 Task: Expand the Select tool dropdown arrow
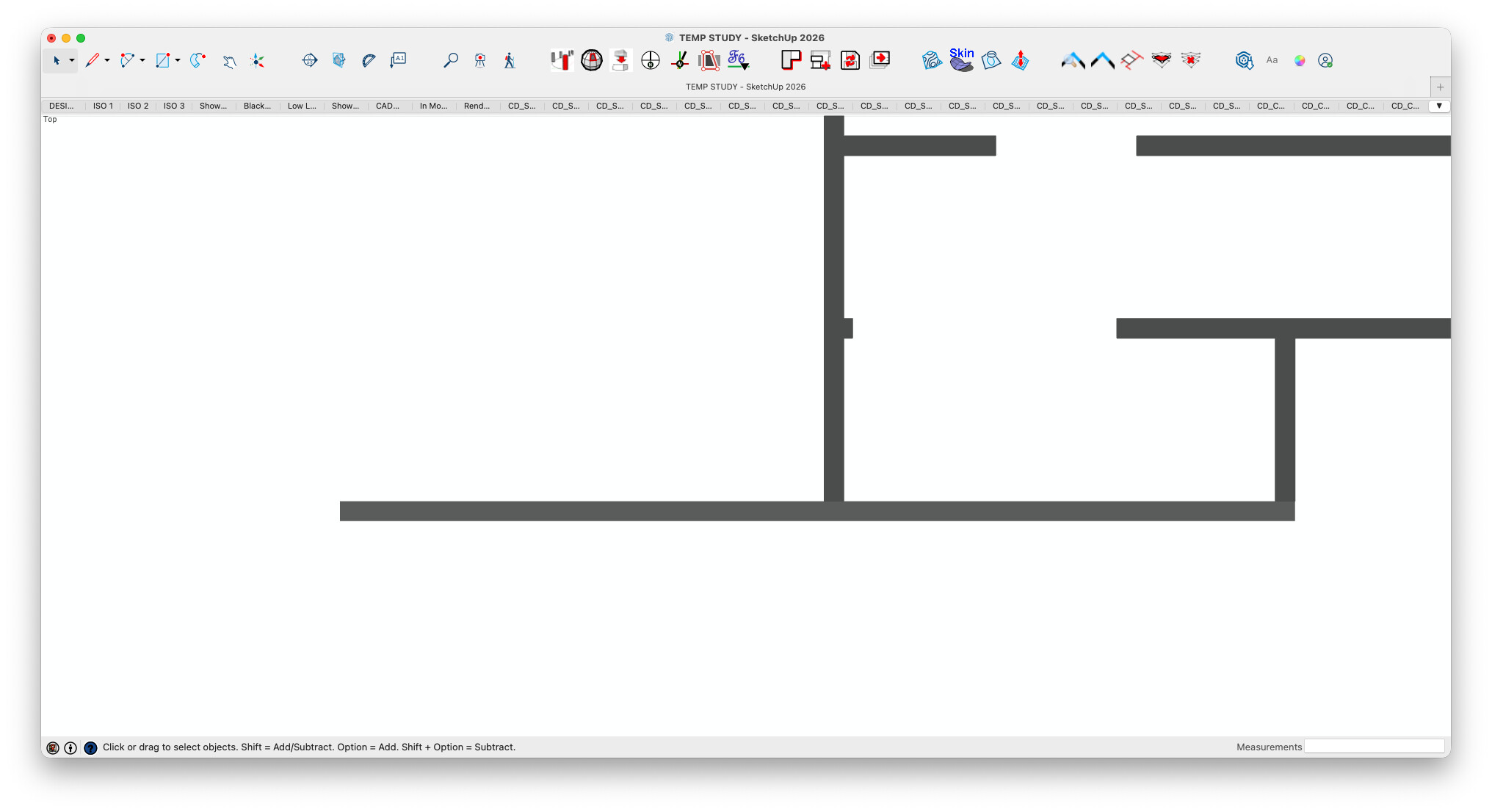point(72,61)
